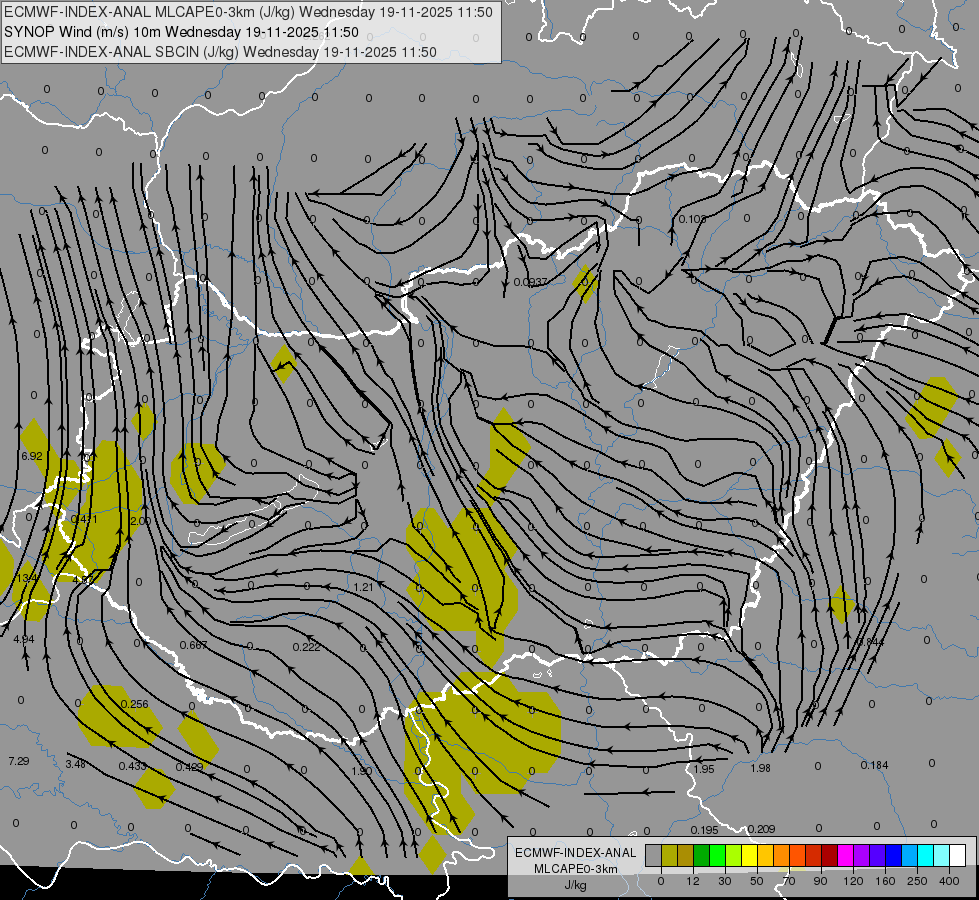The image size is (979, 900).
Task: Click the map value '0.433'
Action: [x=132, y=766]
